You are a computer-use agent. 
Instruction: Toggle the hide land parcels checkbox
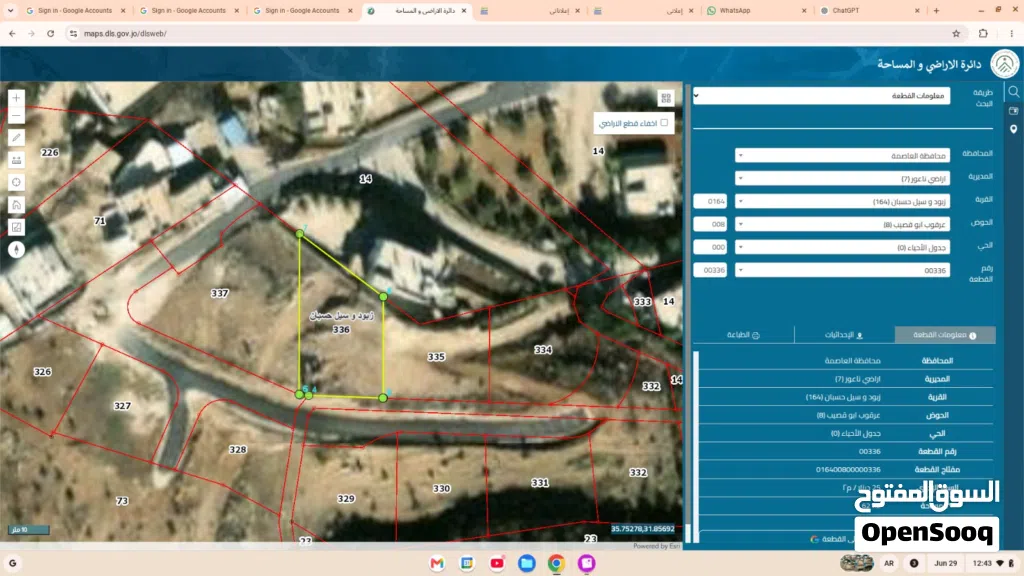point(664,123)
